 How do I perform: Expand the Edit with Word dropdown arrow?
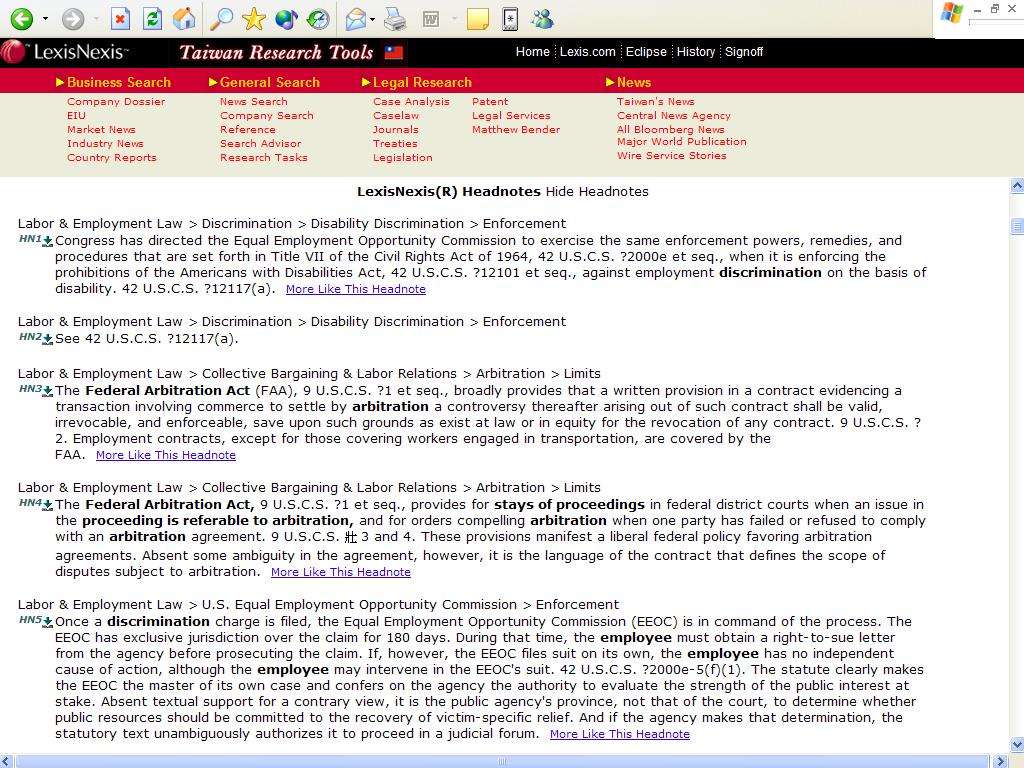pyautogui.click(x=454, y=19)
